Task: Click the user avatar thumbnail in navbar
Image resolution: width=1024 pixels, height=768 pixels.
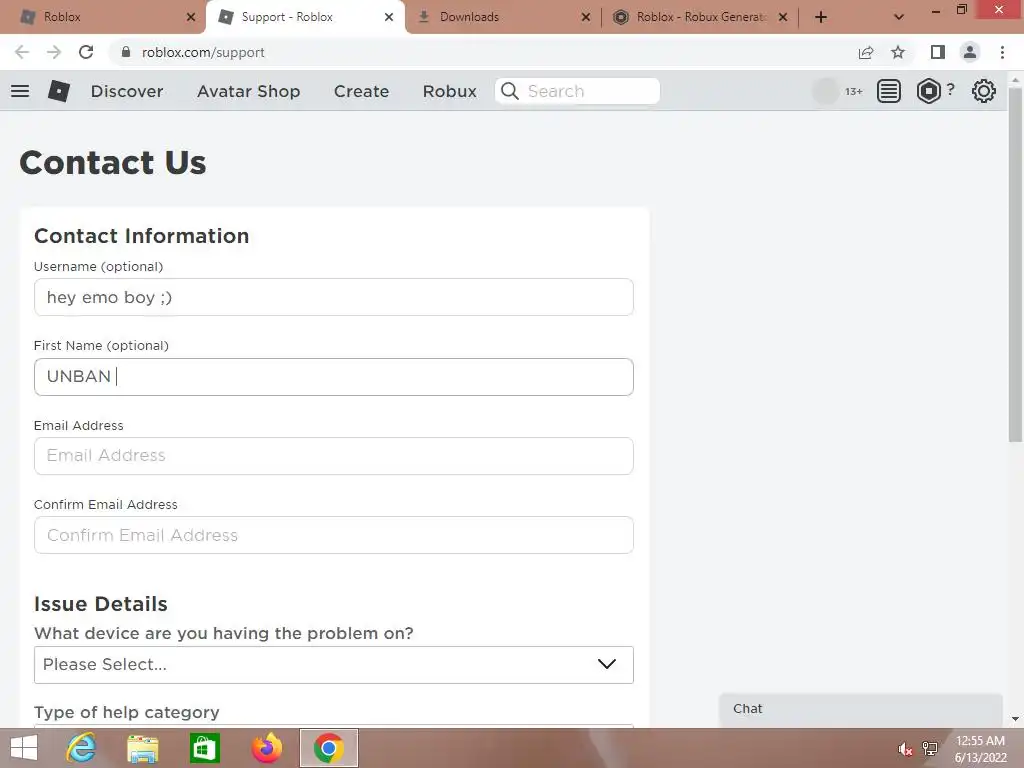Action: tap(825, 91)
